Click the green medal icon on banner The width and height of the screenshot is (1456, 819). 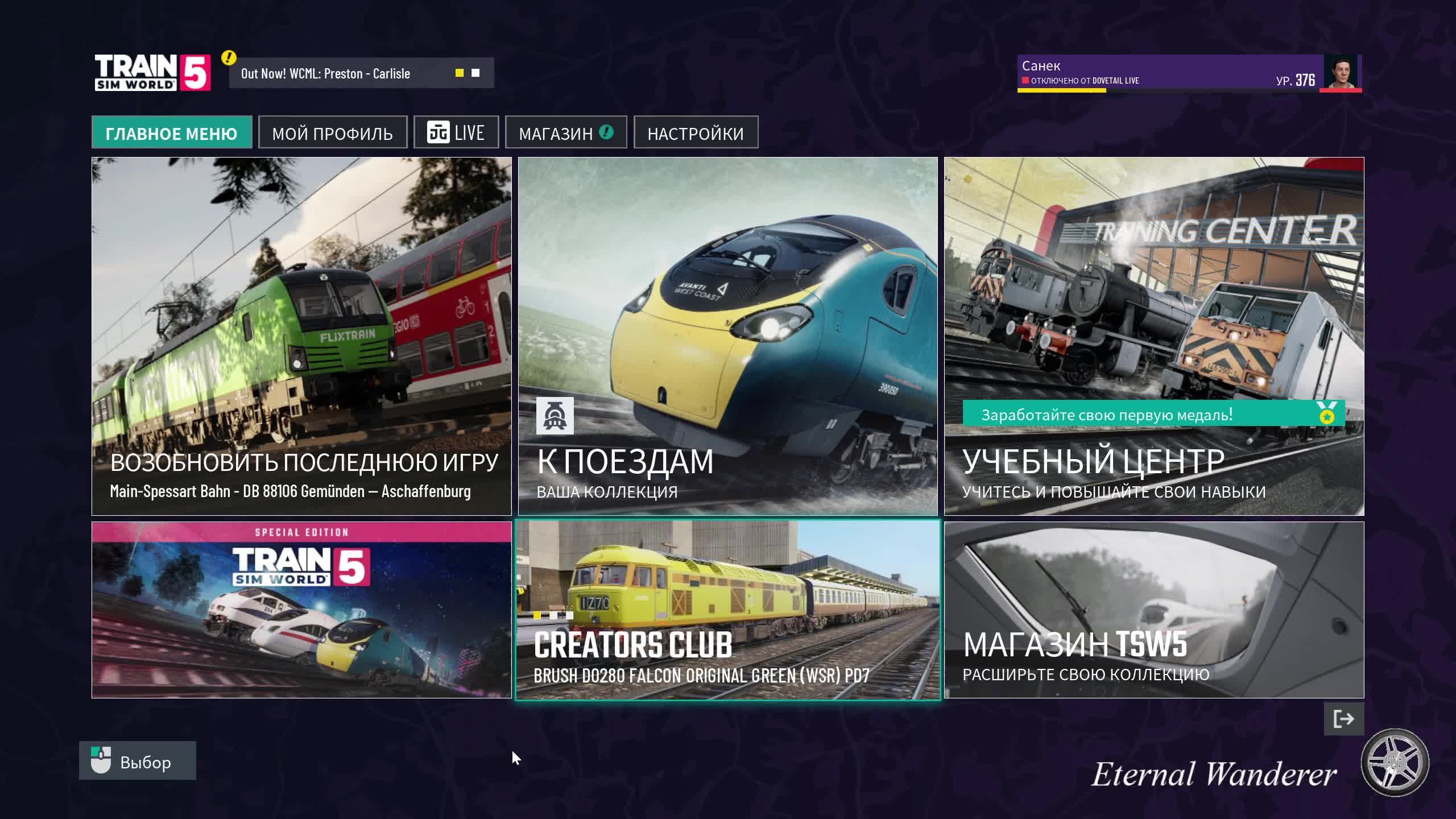1327,413
